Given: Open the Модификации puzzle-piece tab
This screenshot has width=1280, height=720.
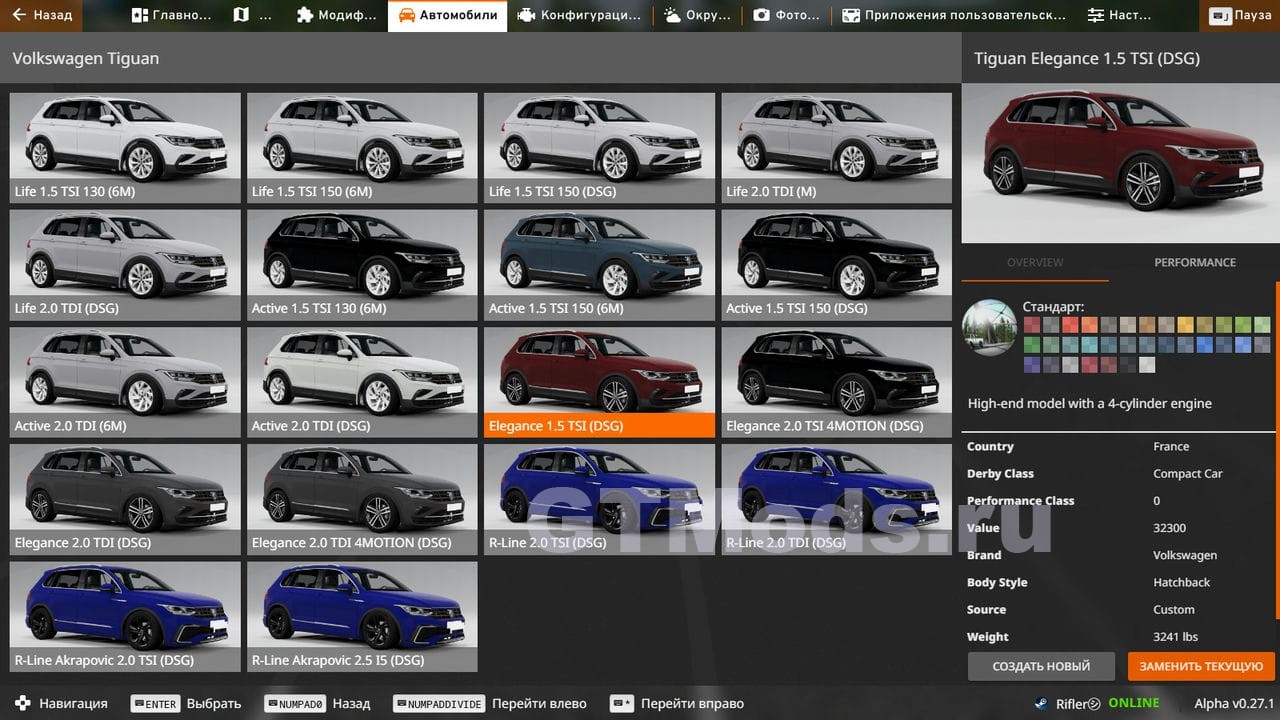Looking at the screenshot, I should click(x=337, y=15).
